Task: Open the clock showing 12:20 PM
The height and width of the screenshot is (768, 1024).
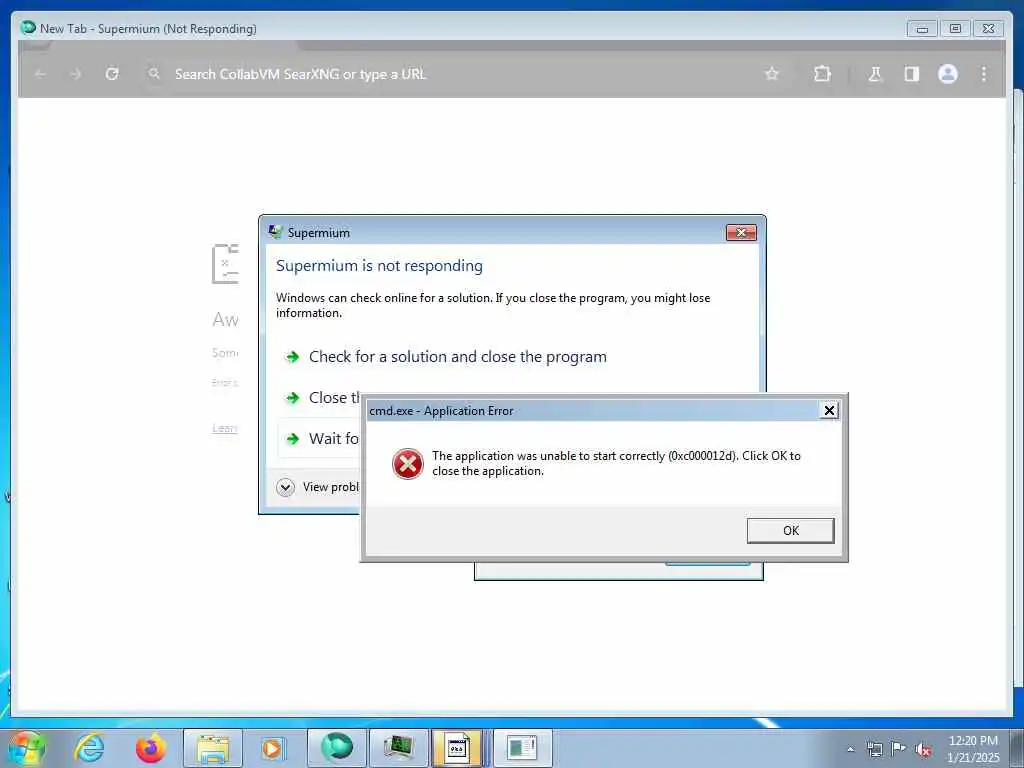Action: [x=972, y=748]
